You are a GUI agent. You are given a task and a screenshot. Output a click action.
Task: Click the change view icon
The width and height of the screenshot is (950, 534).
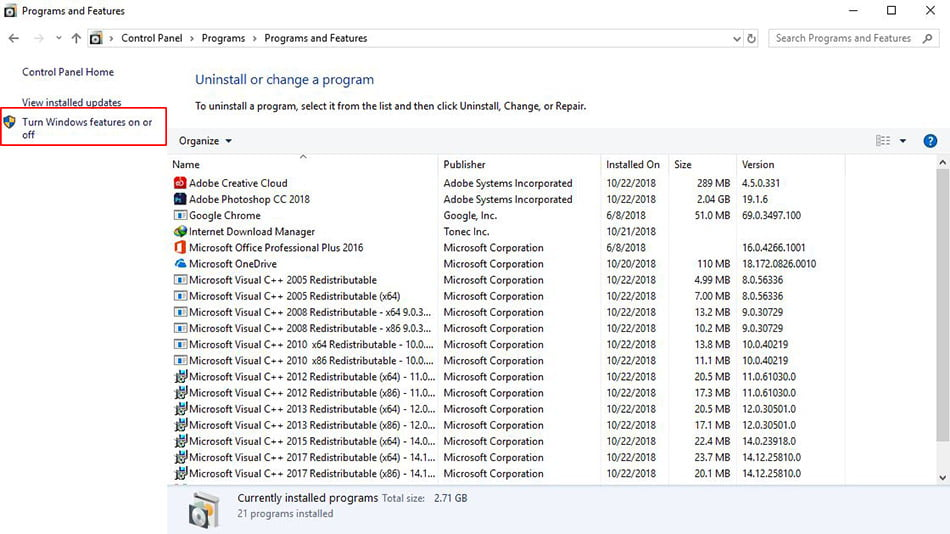(883, 141)
